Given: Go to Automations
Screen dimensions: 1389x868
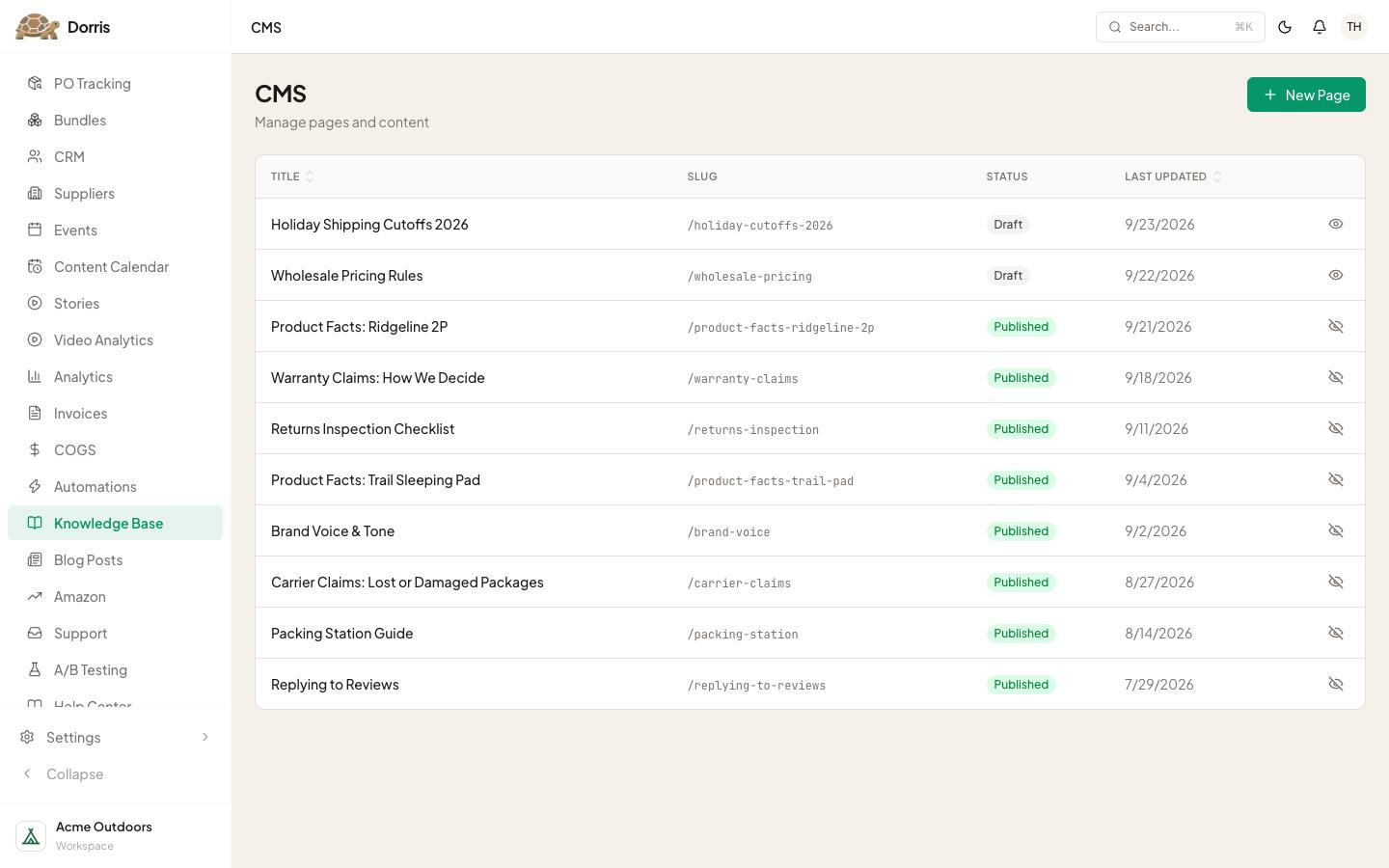Looking at the screenshot, I should point(115,487).
